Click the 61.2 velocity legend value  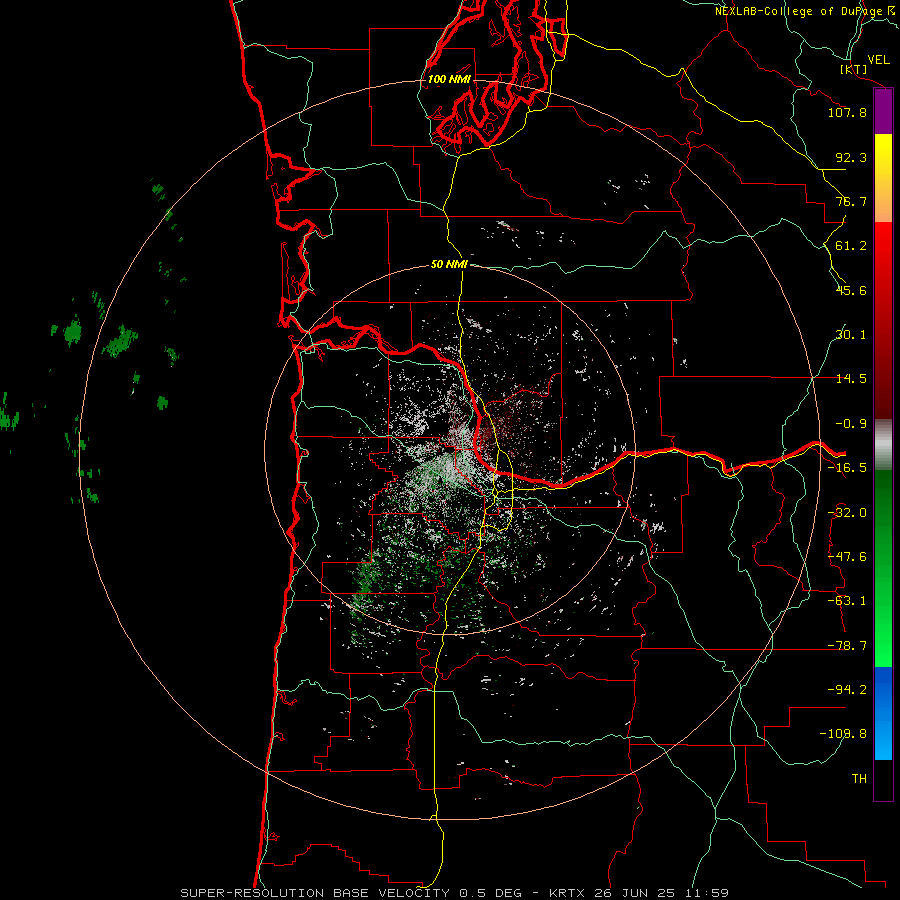(x=851, y=246)
